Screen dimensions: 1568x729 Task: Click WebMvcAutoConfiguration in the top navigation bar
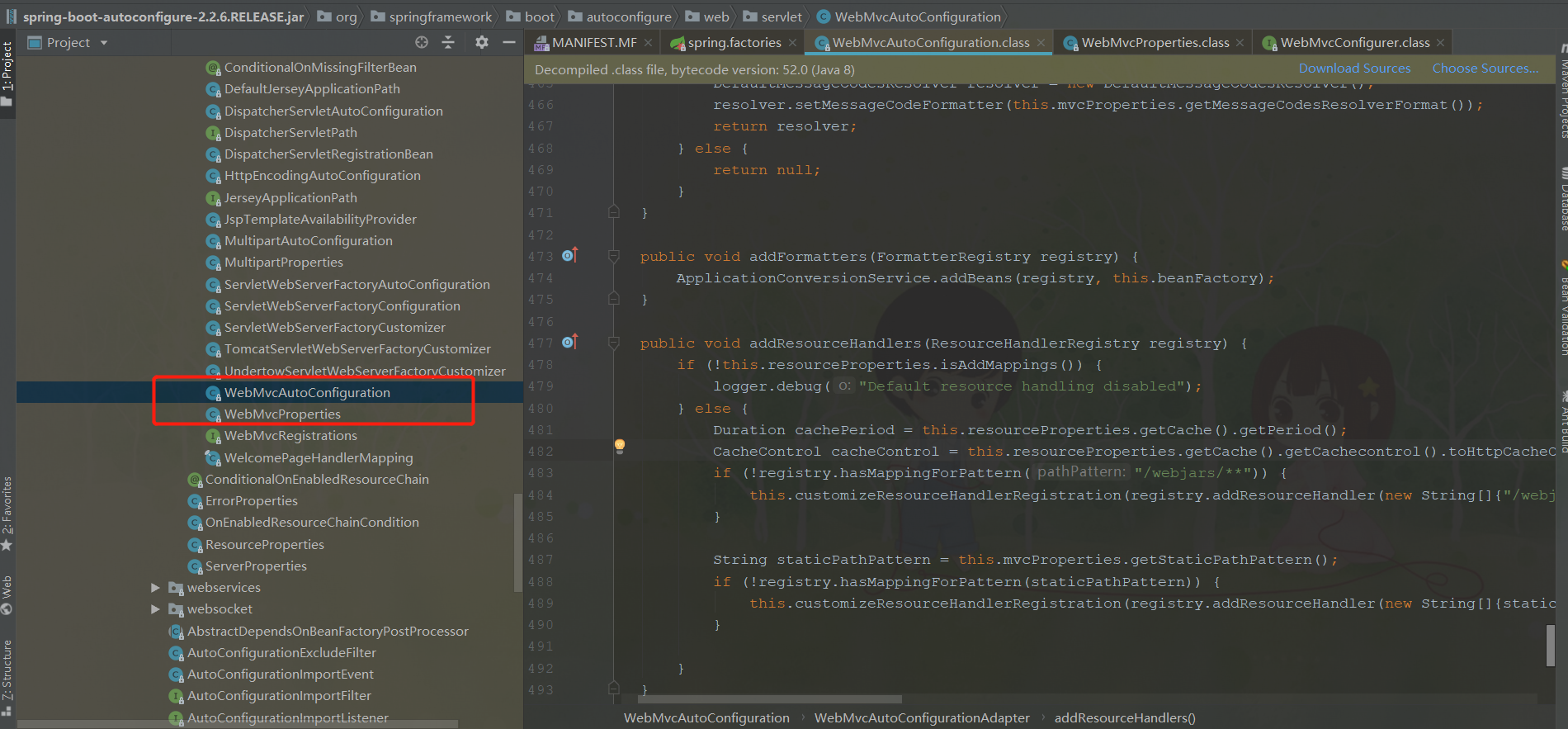pos(909,17)
